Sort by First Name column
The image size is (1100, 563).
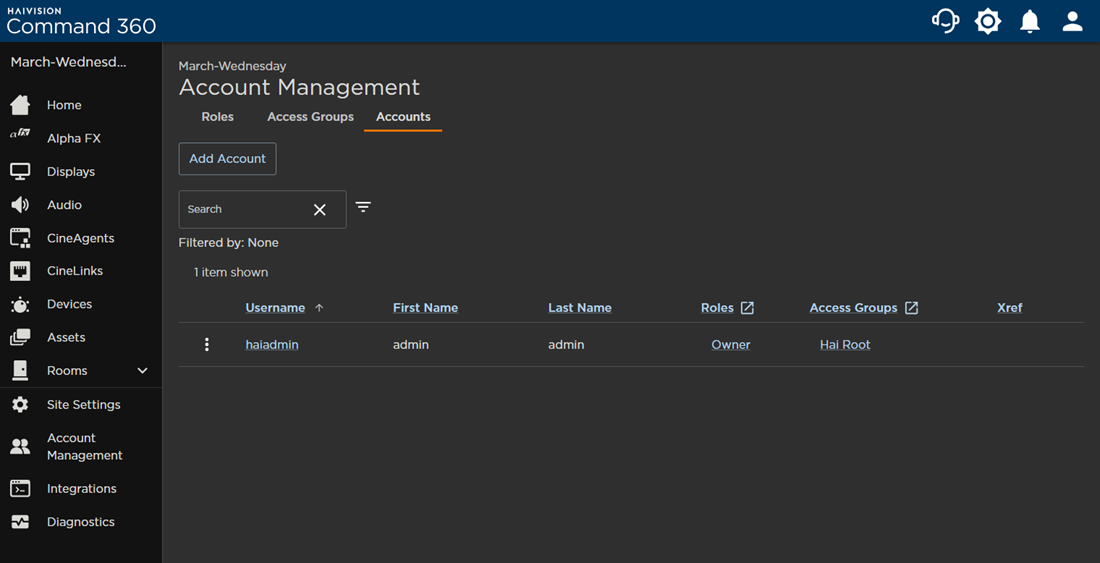point(425,308)
